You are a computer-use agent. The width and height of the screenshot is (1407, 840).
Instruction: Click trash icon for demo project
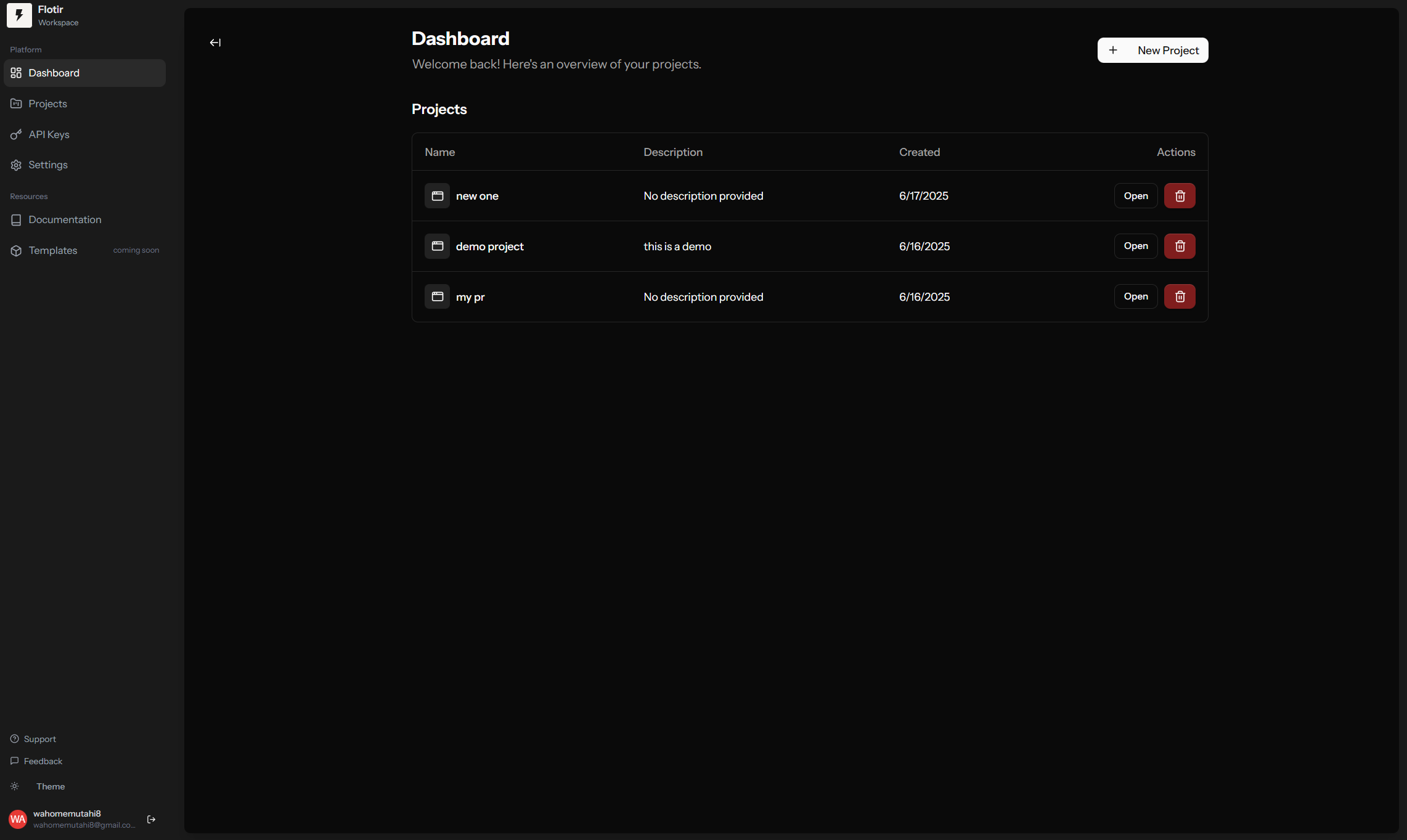coord(1180,247)
